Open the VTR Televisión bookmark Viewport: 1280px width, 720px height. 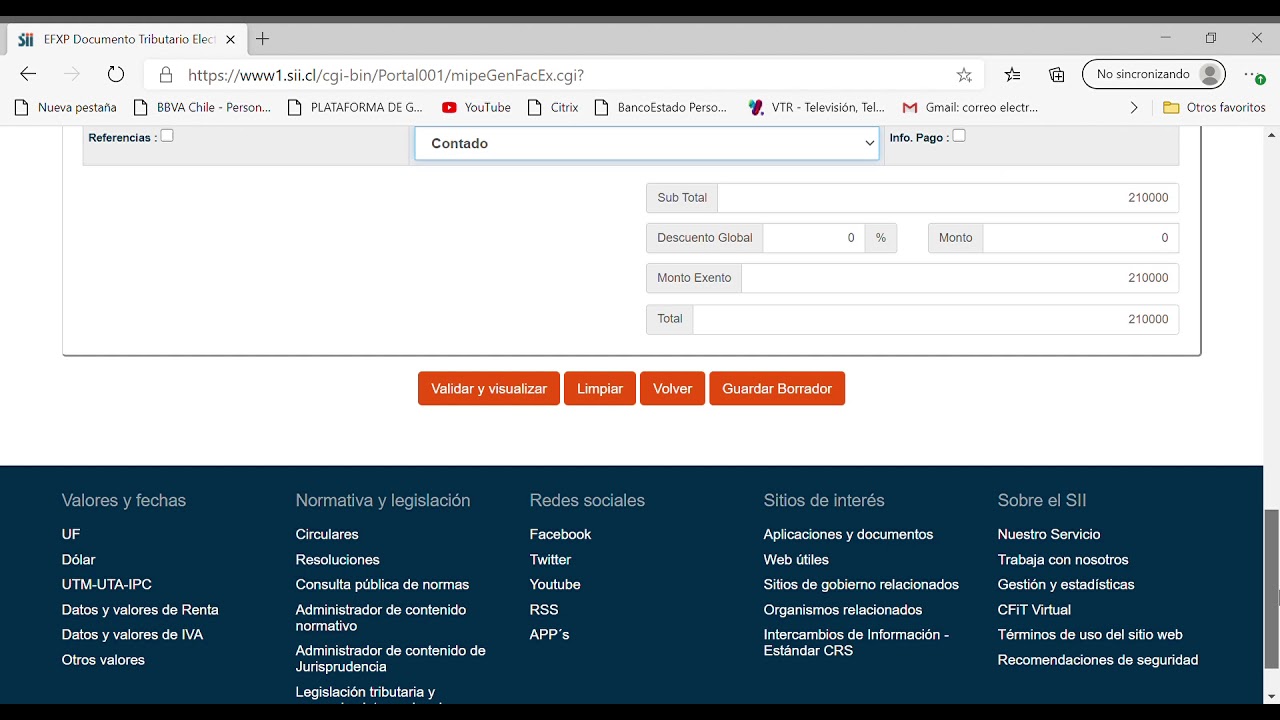(816, 108)
